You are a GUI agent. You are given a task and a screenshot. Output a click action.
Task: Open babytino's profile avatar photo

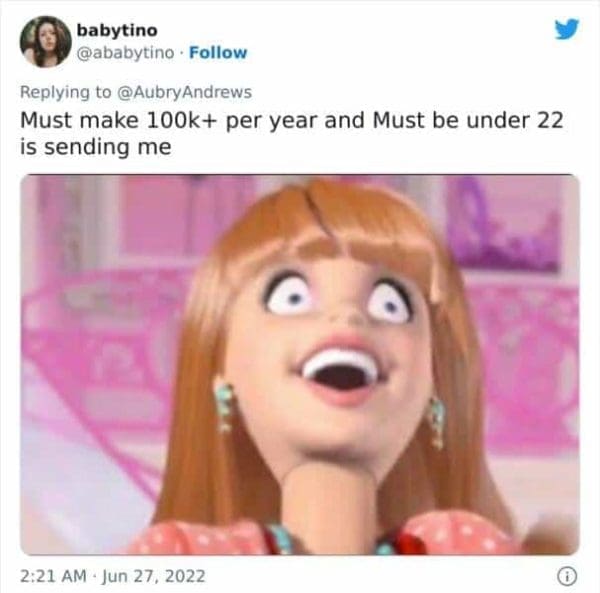(x=46, y=41)
